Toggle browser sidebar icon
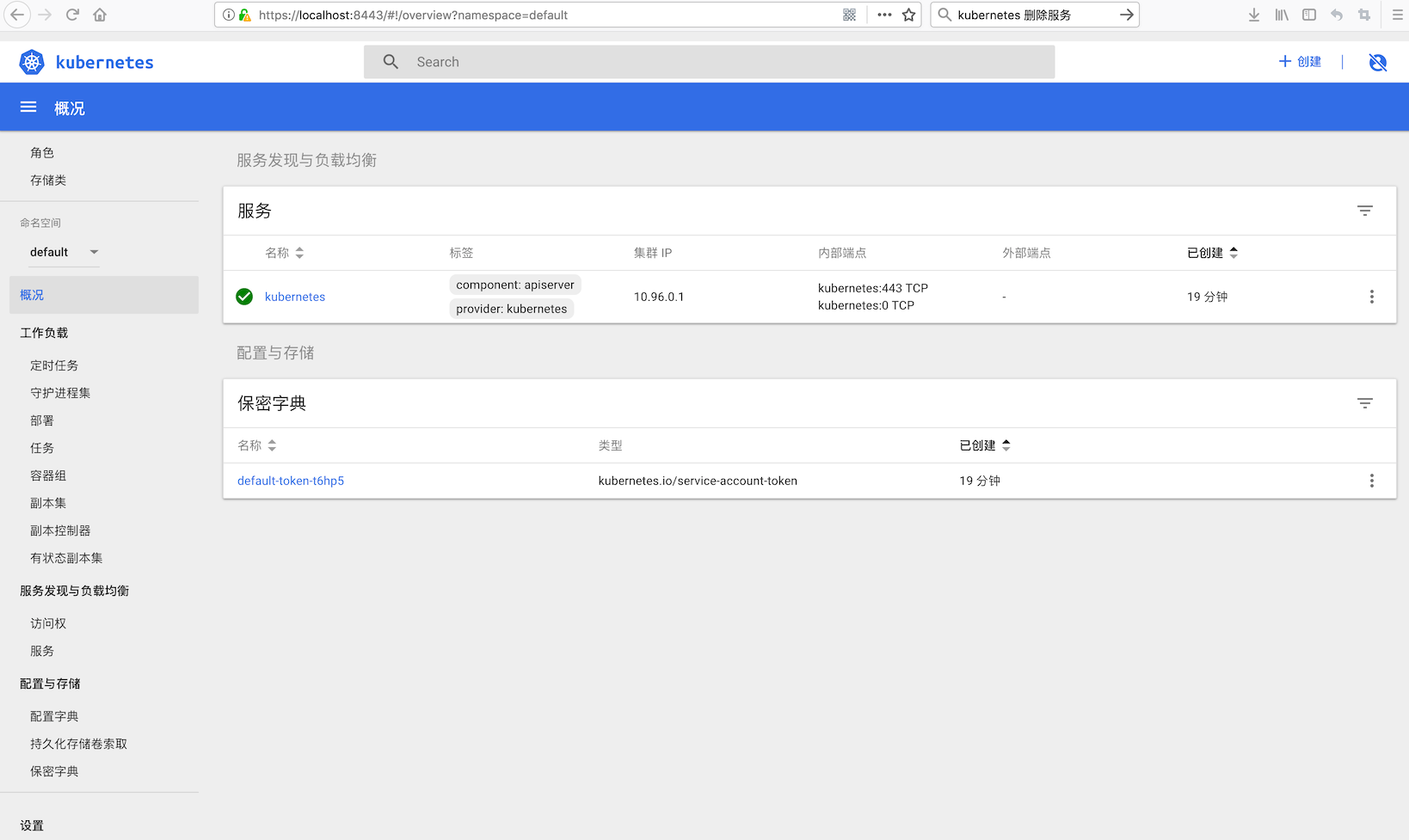This screenshot has width=1409, height=840. 1309,15
